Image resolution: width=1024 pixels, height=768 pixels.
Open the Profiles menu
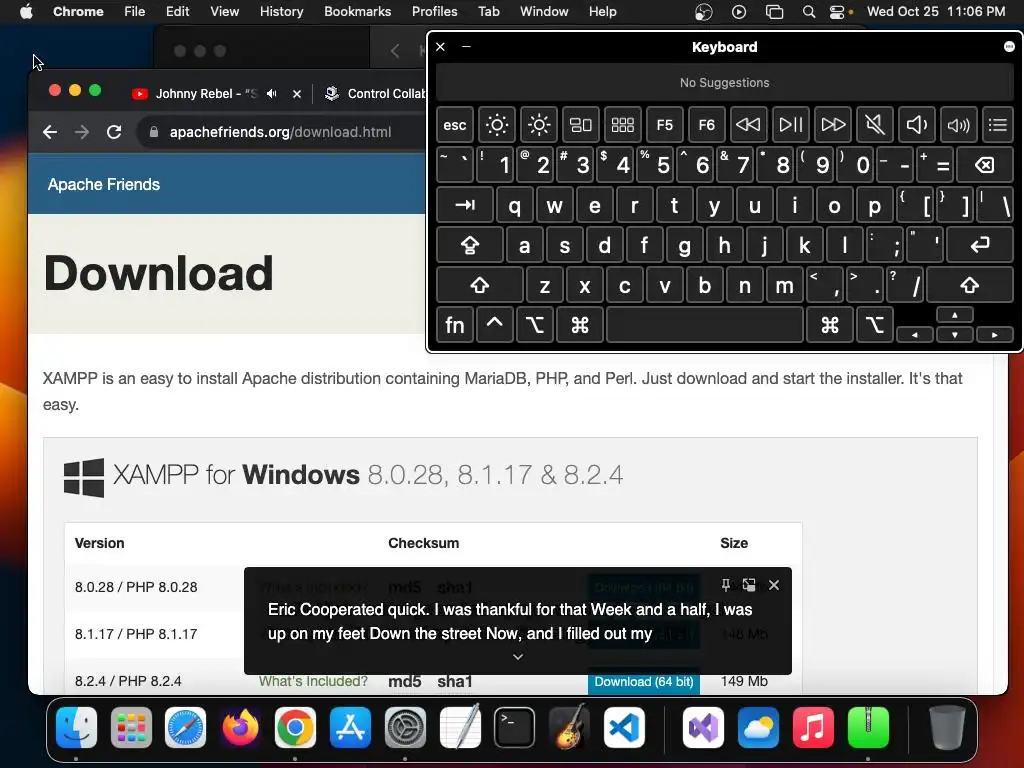coord(434,11)
